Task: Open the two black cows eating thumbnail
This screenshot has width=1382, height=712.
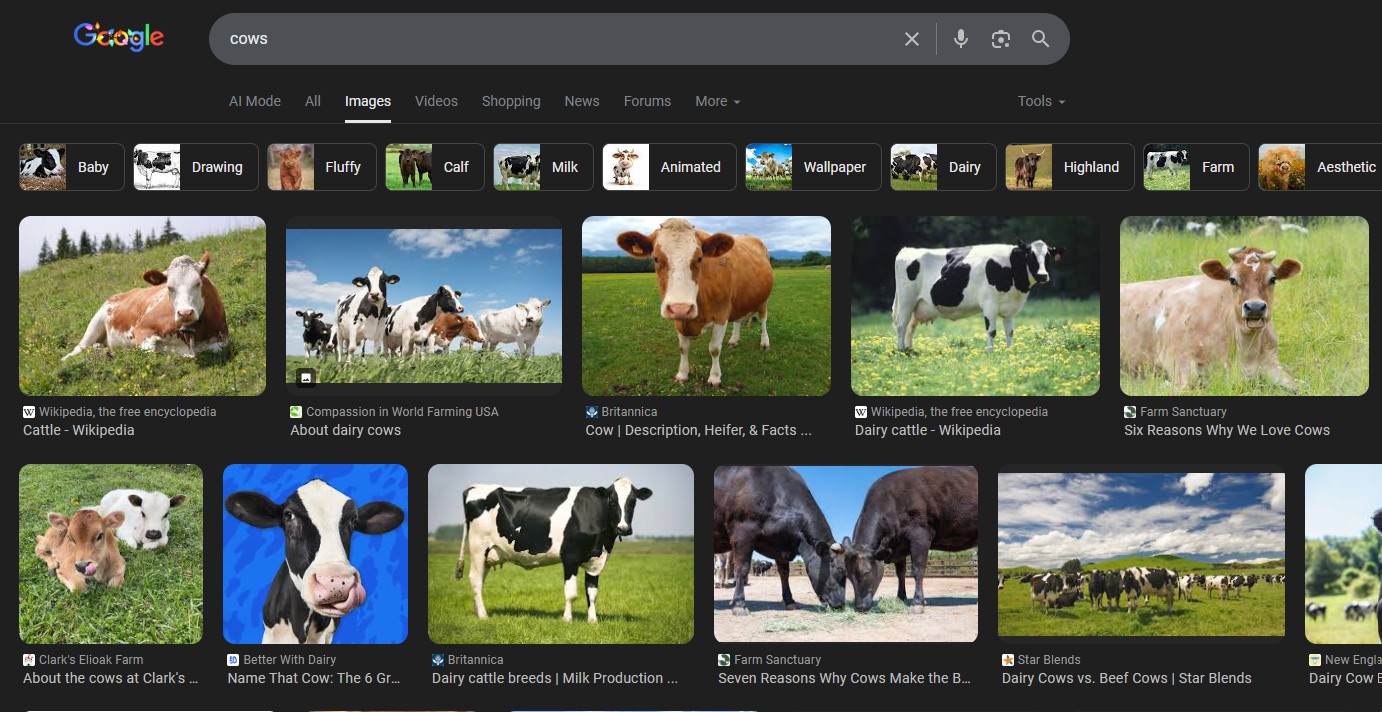Action: tap(845, 553)
